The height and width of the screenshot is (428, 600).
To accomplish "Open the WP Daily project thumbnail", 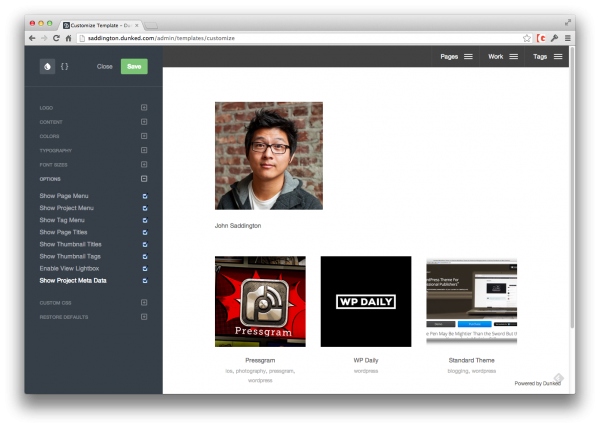I will tap(365, 301).
